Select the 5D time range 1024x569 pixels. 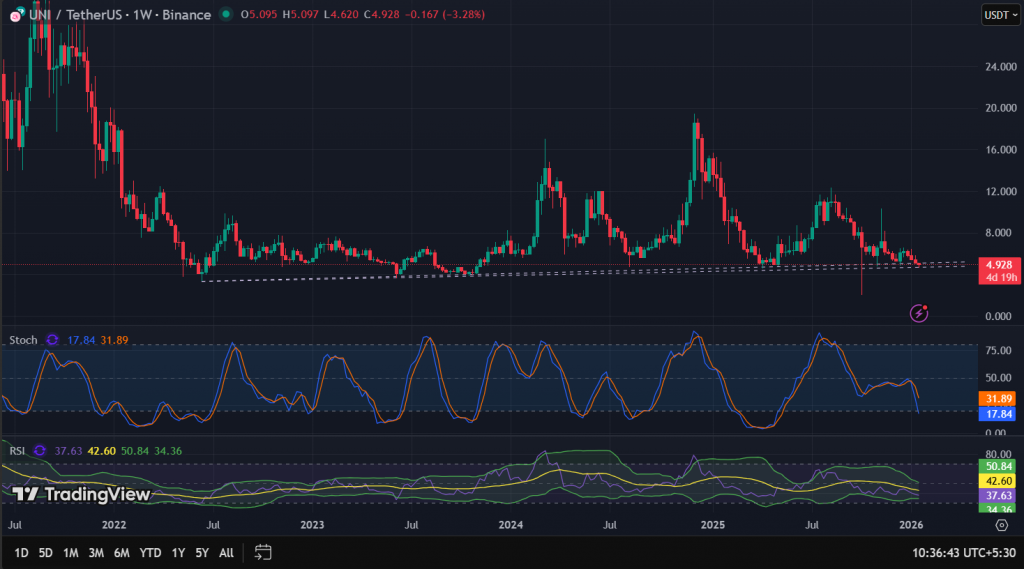46,552
